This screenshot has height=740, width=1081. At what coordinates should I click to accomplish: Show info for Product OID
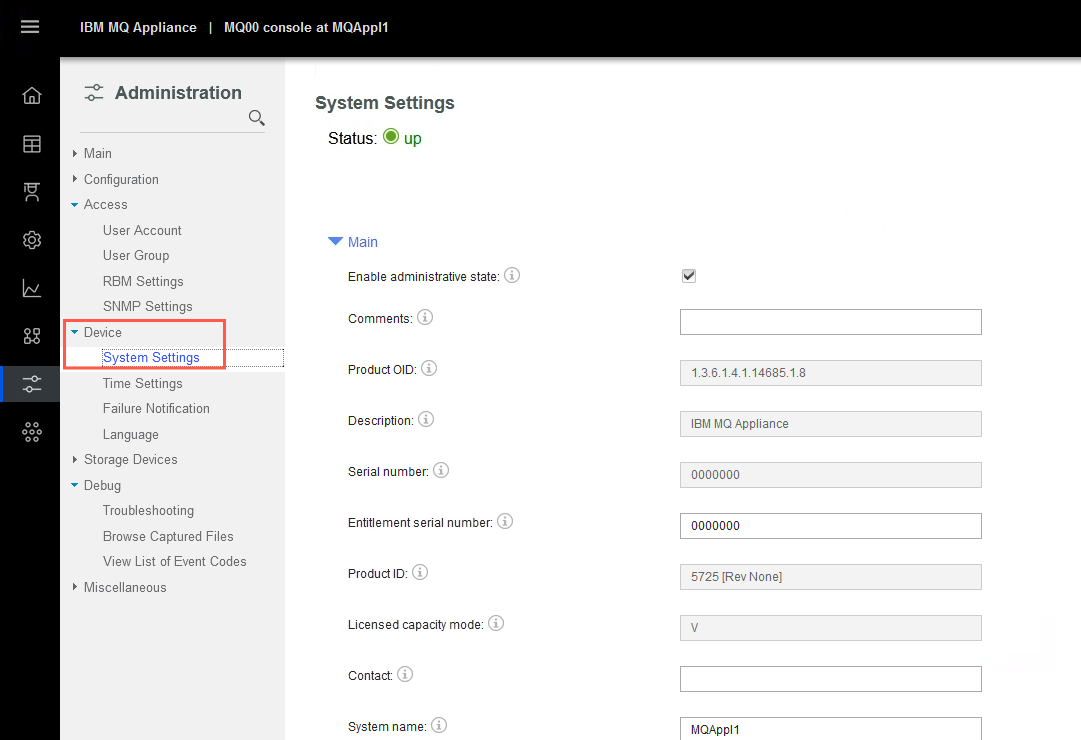point(429,368)
